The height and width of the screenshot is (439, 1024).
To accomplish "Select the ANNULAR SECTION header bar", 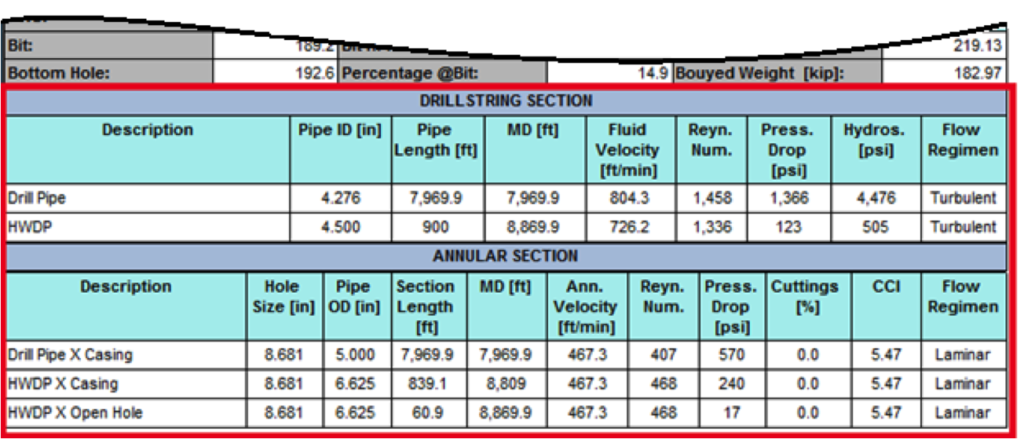I will tap(506, 256).
